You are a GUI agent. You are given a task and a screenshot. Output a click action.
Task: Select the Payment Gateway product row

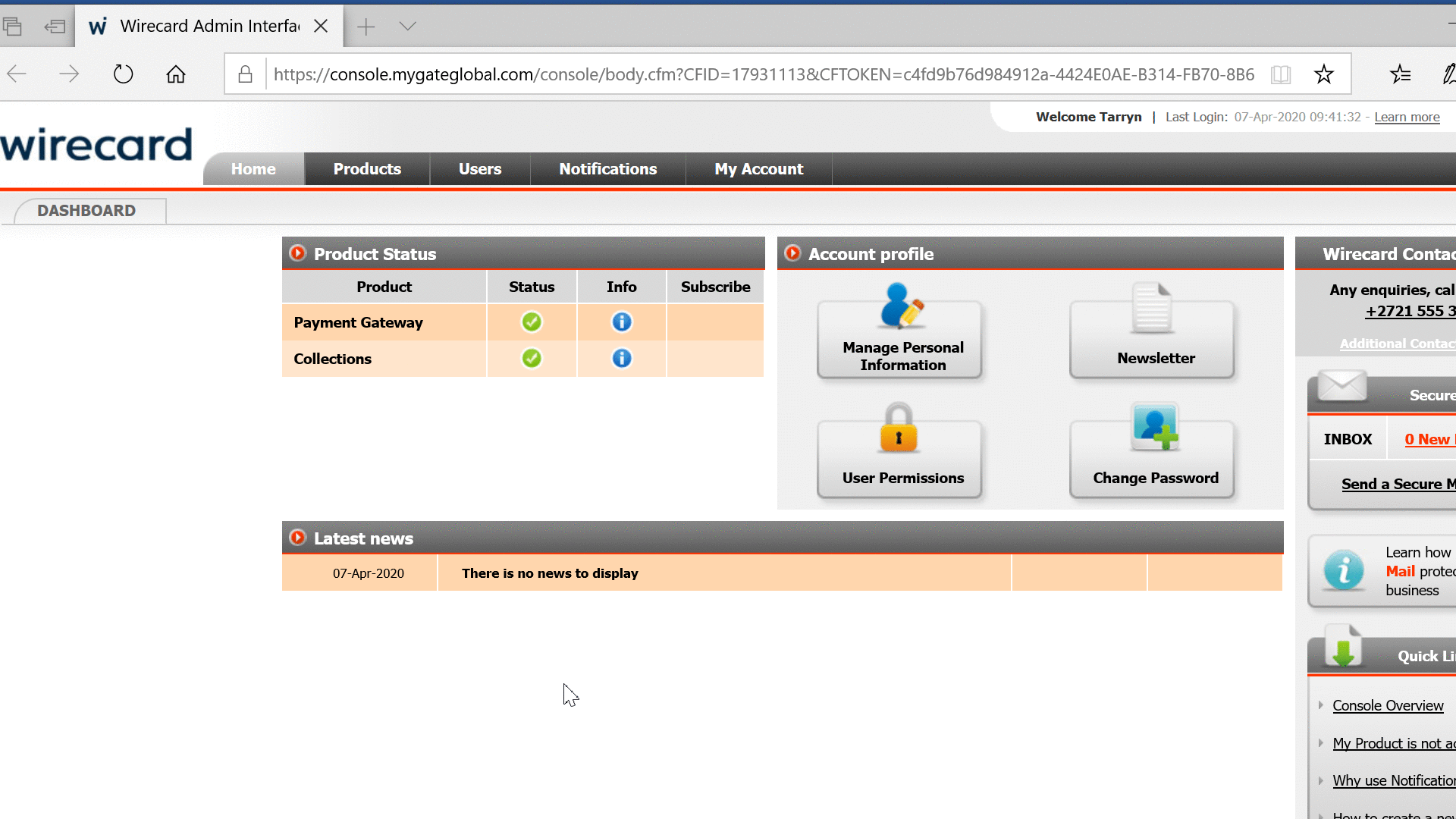coord(522,322)
